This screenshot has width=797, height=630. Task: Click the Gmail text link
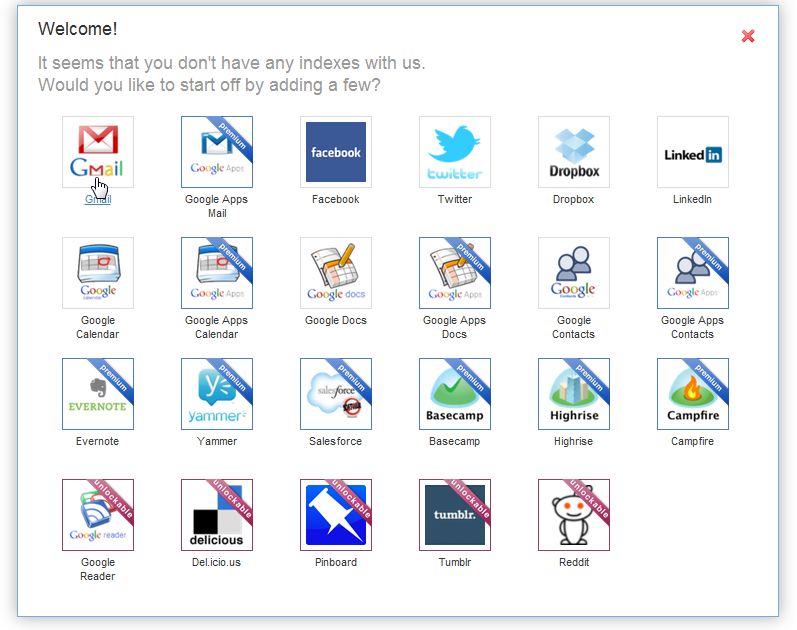coord(98,199)
